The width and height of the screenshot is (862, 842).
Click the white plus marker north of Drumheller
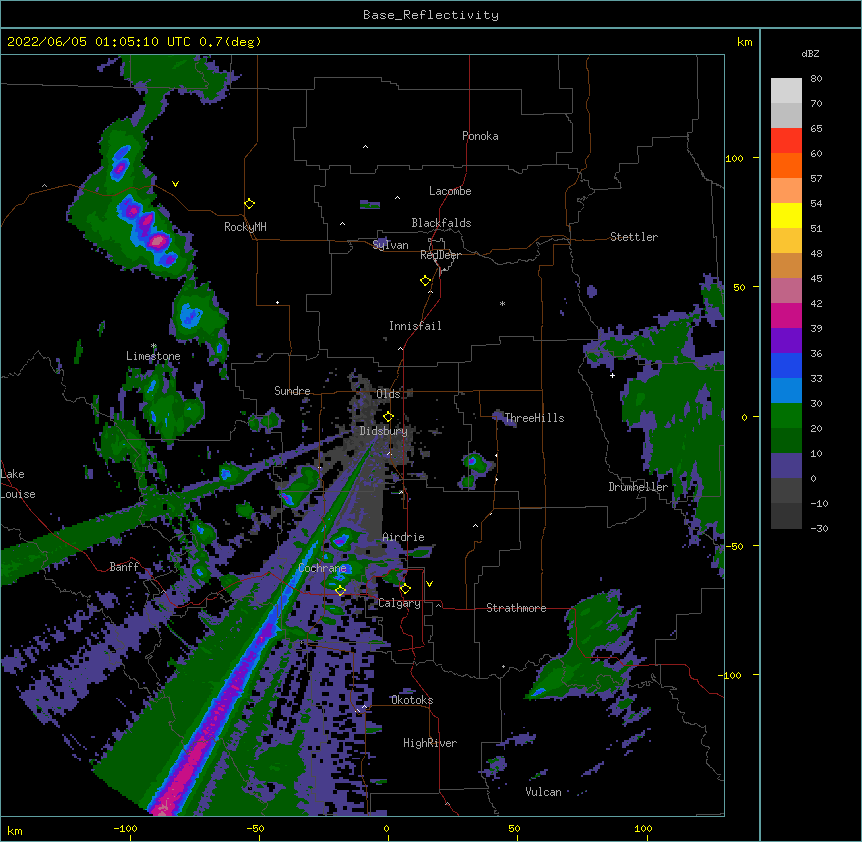click(x=612, y=375)
